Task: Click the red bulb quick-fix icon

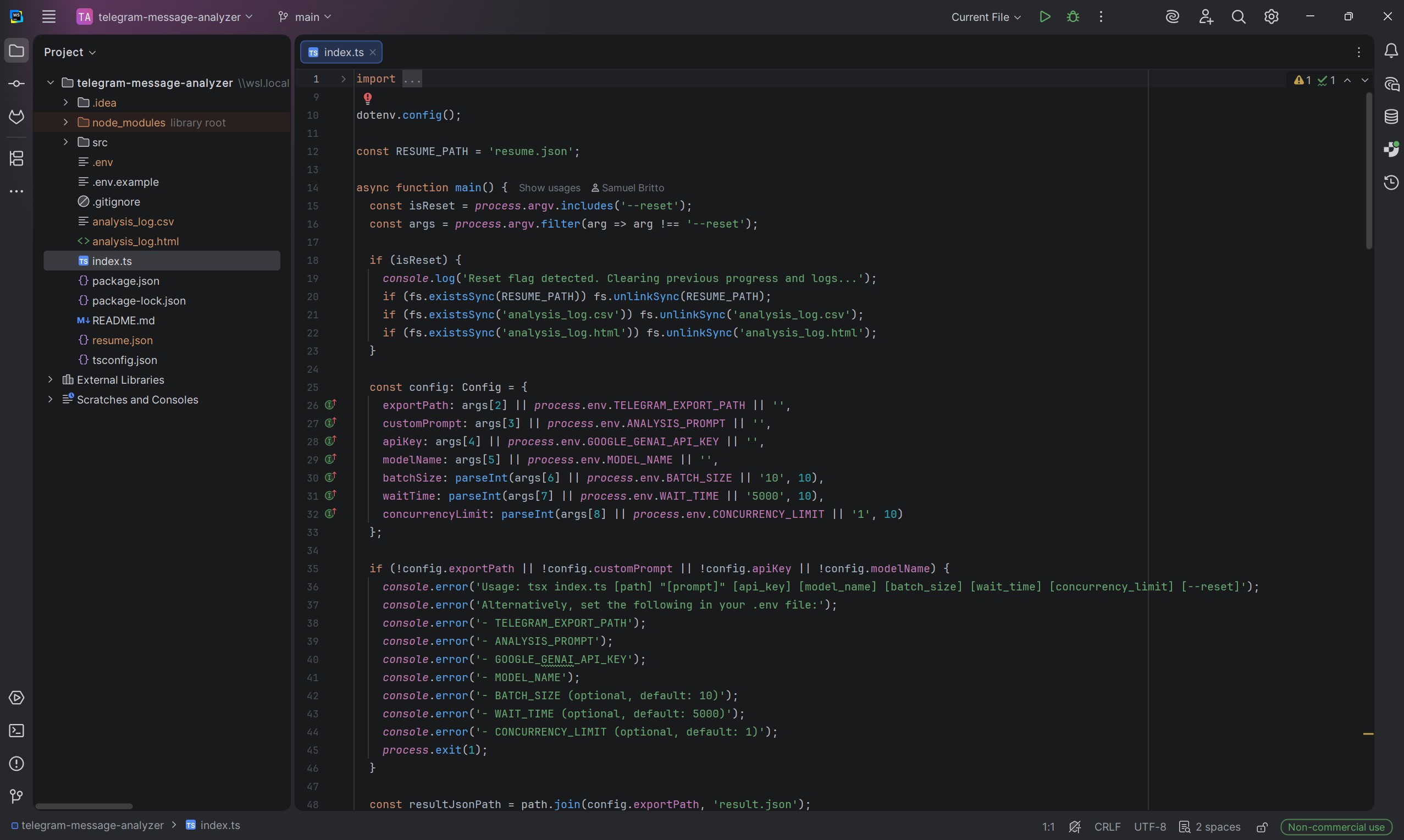Action: [367, 98]
